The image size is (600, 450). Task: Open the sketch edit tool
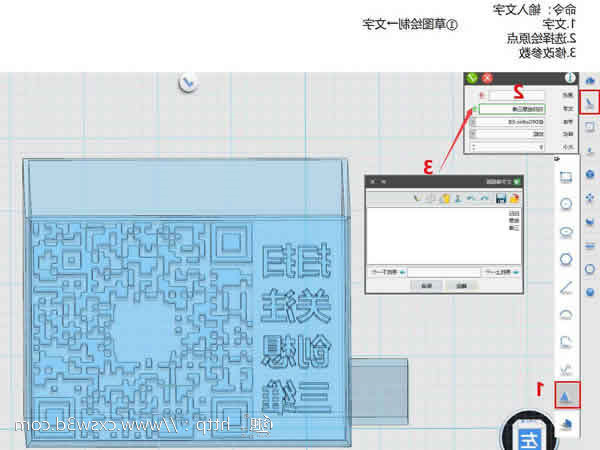pos(590,126)
